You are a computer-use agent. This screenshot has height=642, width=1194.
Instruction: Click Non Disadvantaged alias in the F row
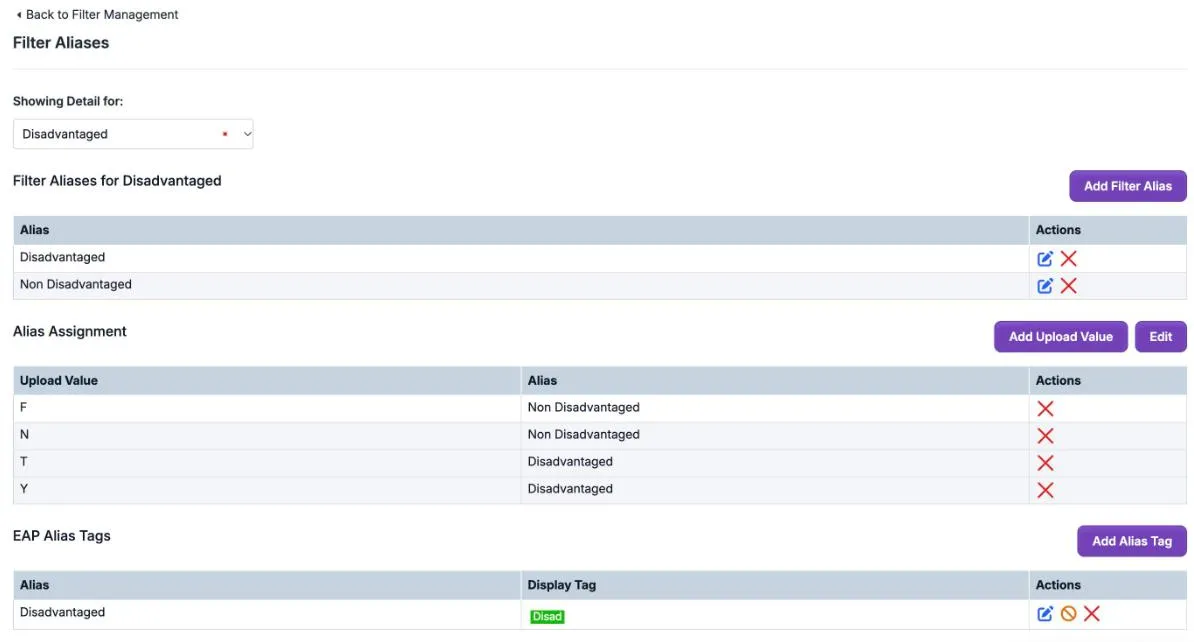pos(583,407)
